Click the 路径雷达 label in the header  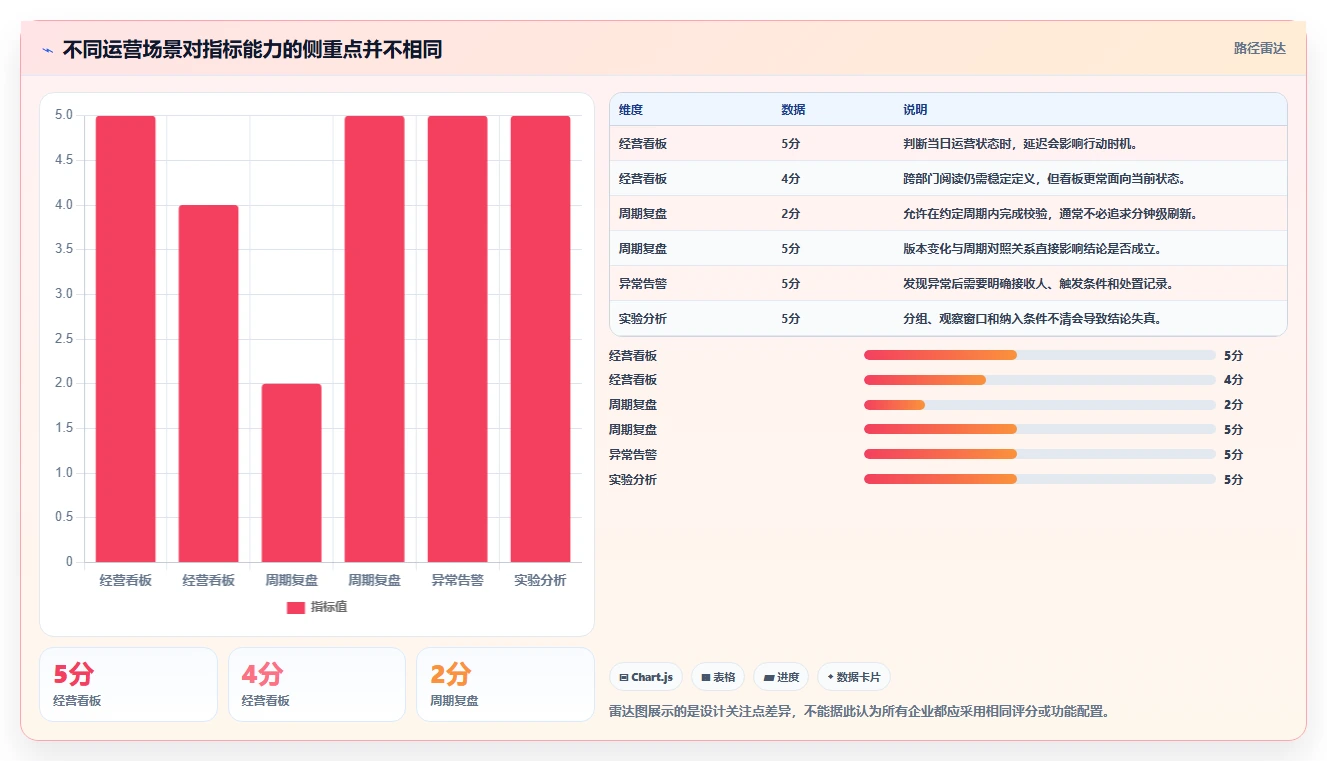click(1259, 48)
